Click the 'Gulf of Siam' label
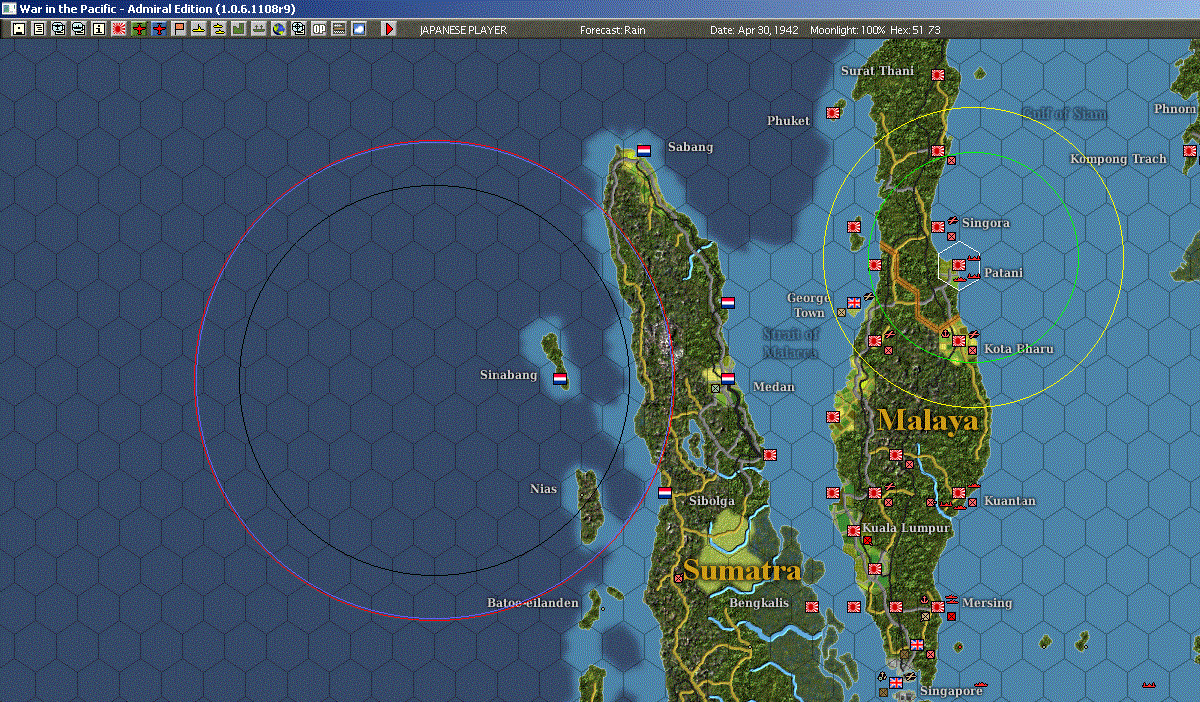This screenshot has height=702, width=1200. coord(1064,113)
